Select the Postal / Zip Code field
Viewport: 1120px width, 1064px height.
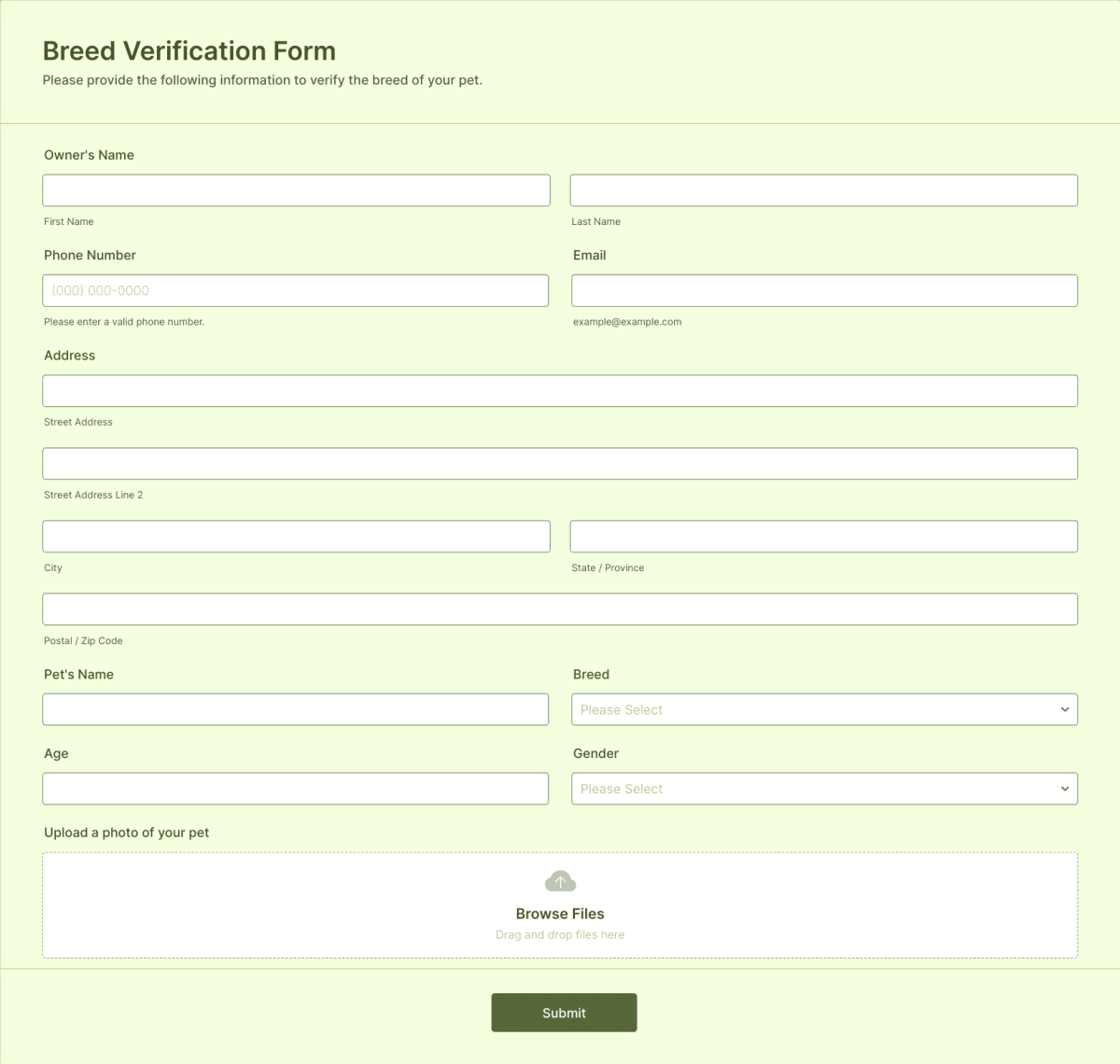(560, 609)
